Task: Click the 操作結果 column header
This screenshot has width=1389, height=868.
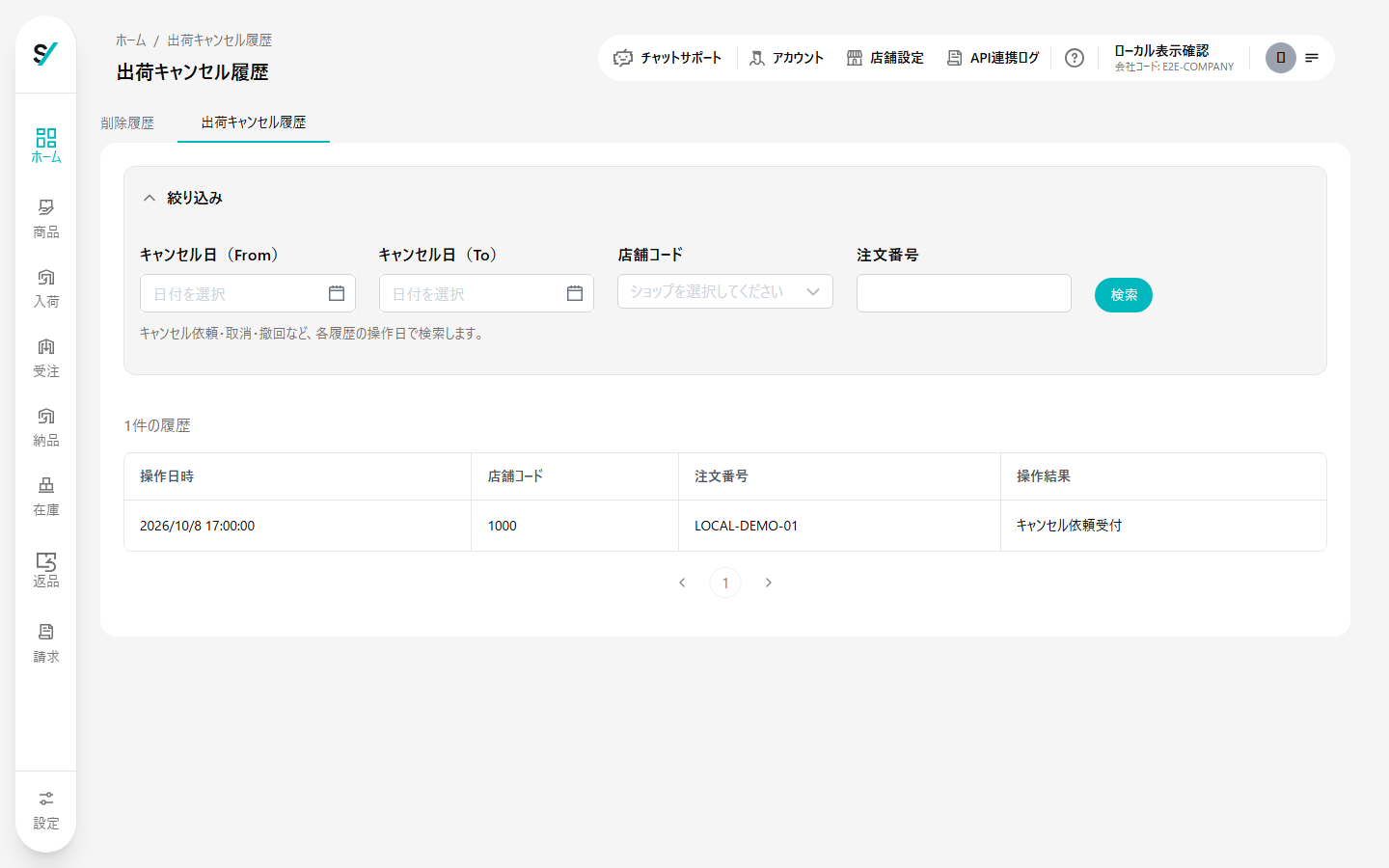Action: [1163, 476]
